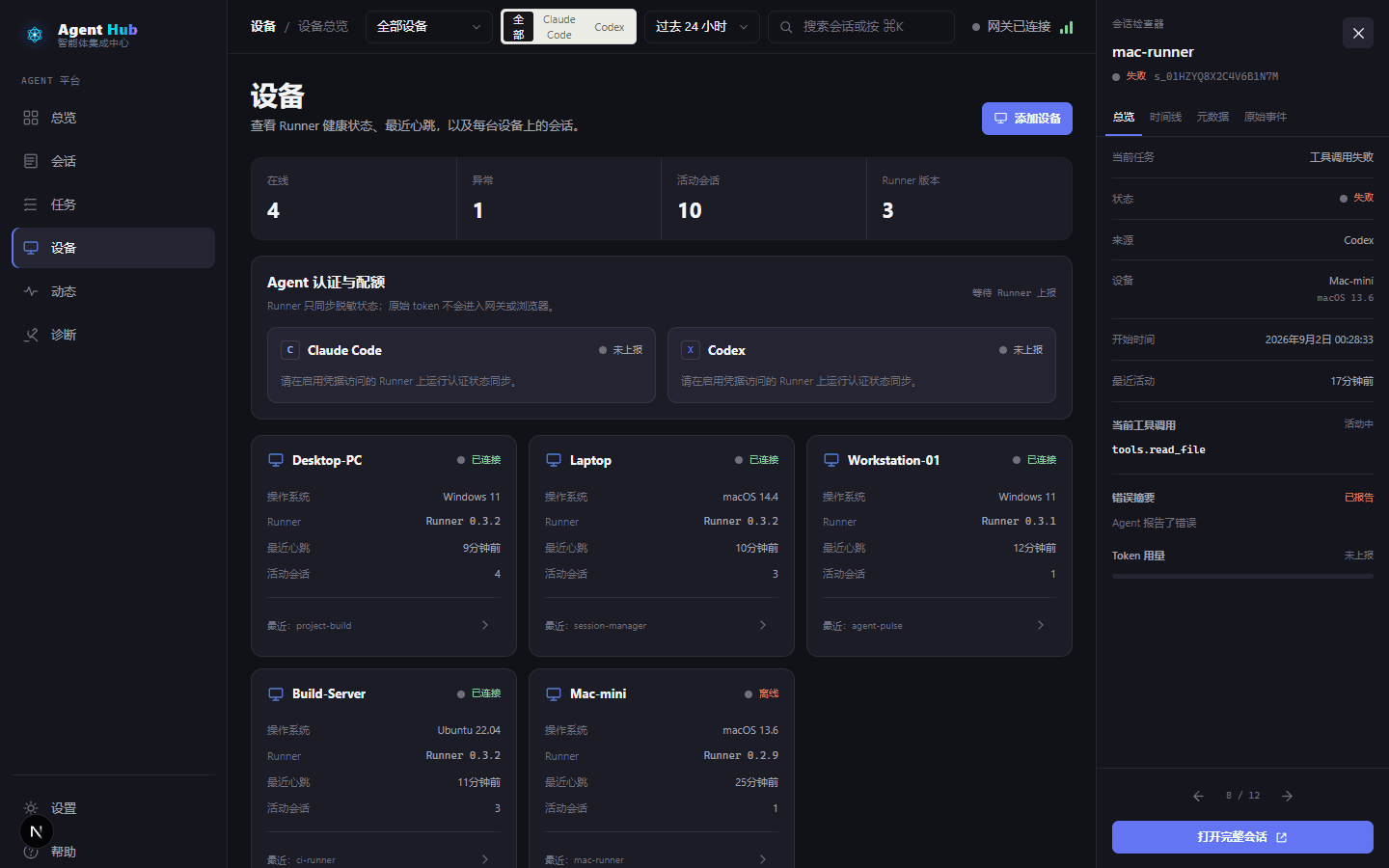Open the 过去 24 小时 time range dropdown
The width and height of the screenshot is (1389, 868).
(701, 27)
